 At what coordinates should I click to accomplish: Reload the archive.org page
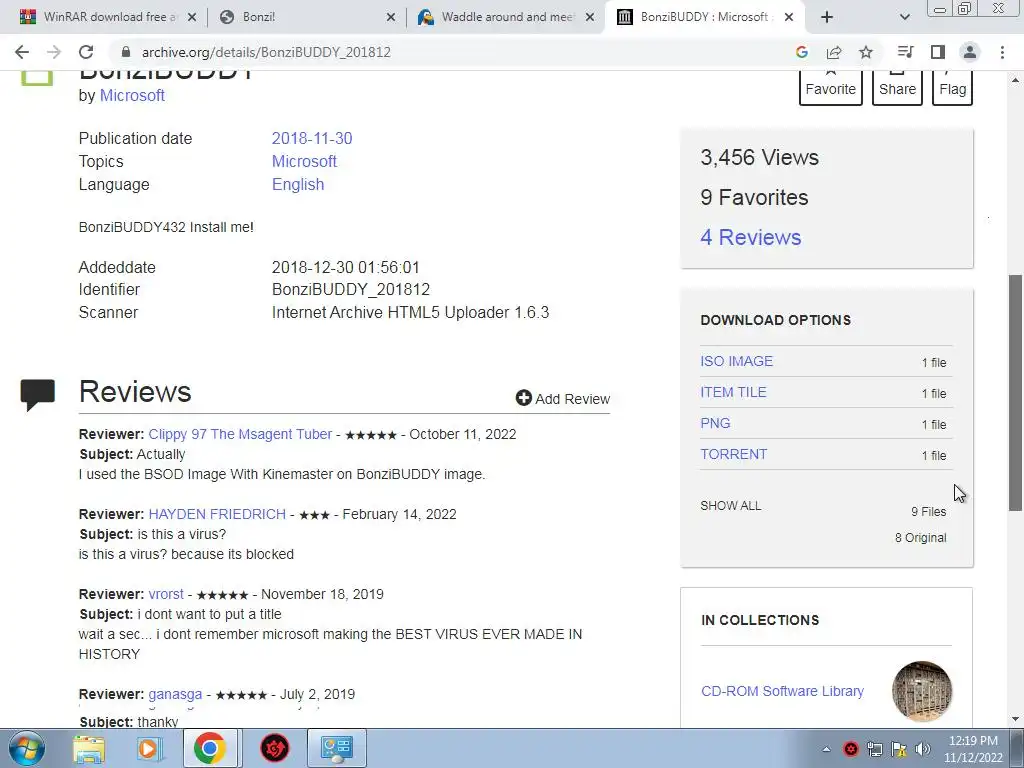(x=86, y=52)
